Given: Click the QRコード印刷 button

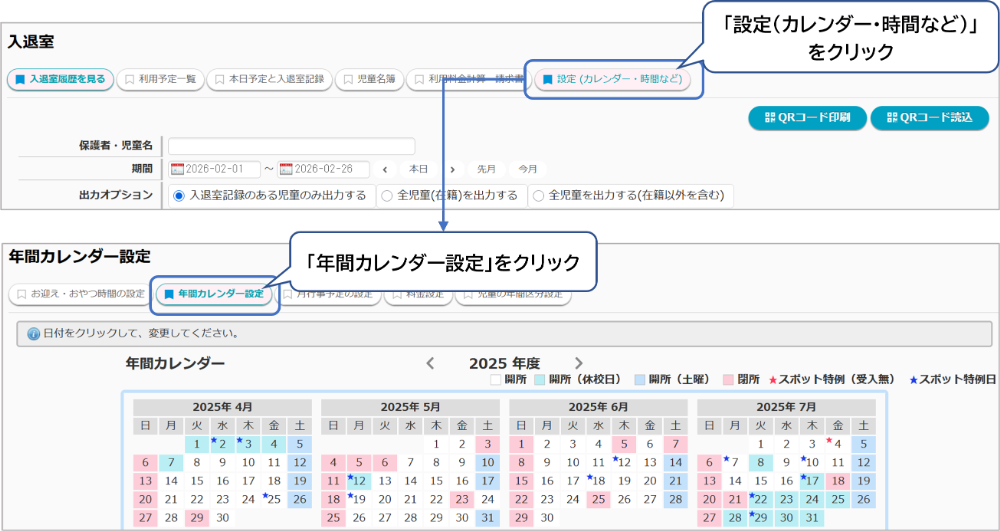Looking at the screenshot, I should click(x=806, y=117).
